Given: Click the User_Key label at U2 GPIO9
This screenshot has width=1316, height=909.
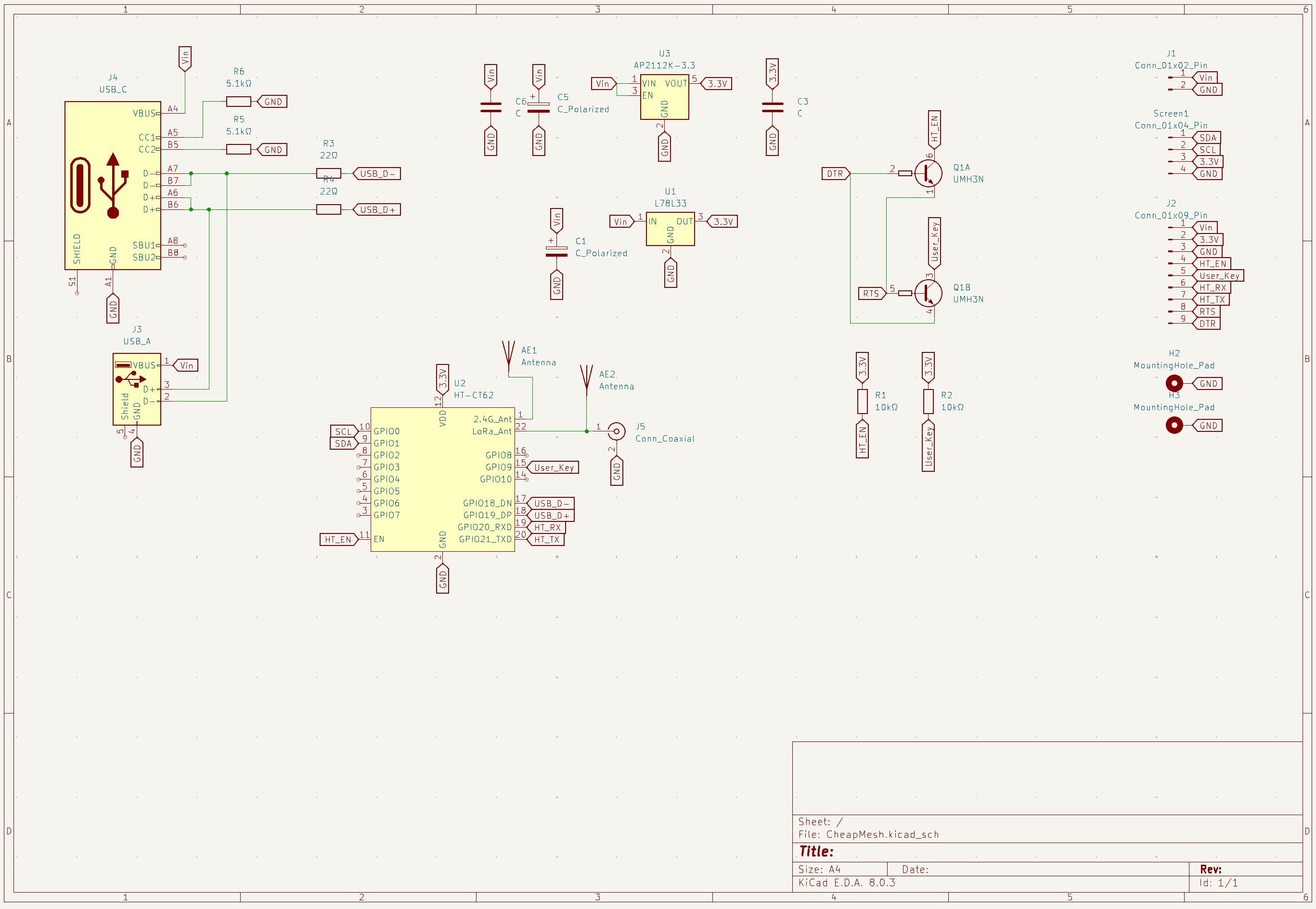Looking at the screenshot, I should [x=553, y=467].
